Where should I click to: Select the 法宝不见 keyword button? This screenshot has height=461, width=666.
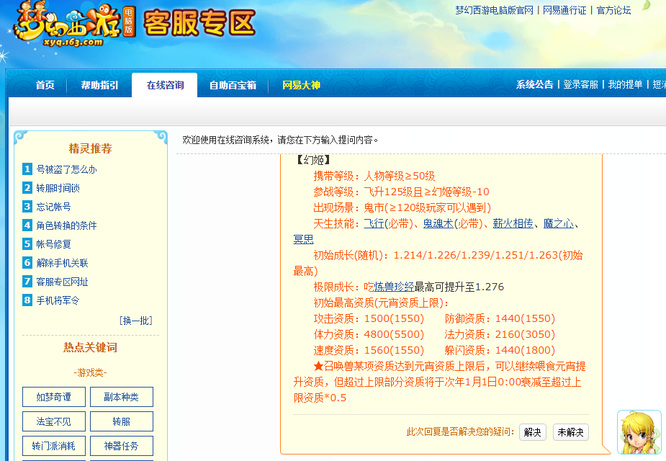(54, 421)
